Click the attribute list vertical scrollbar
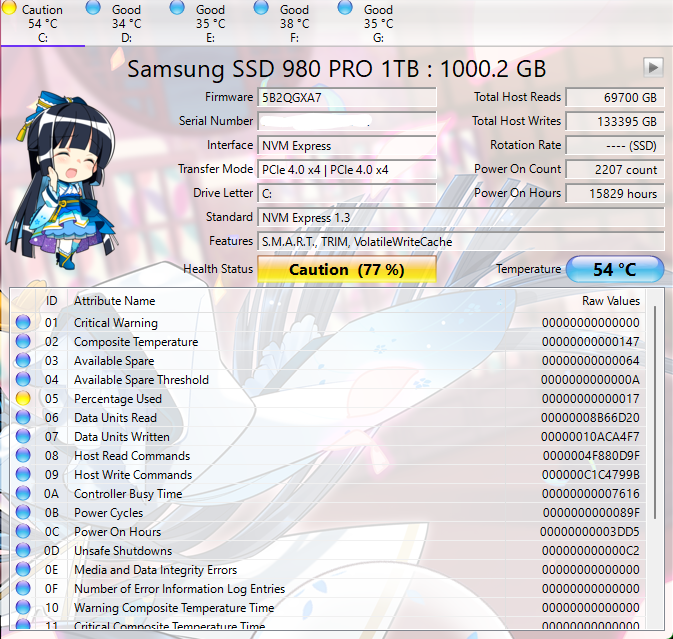The height and width of the screenshot is (639, 673). click(x=655, y=412)
